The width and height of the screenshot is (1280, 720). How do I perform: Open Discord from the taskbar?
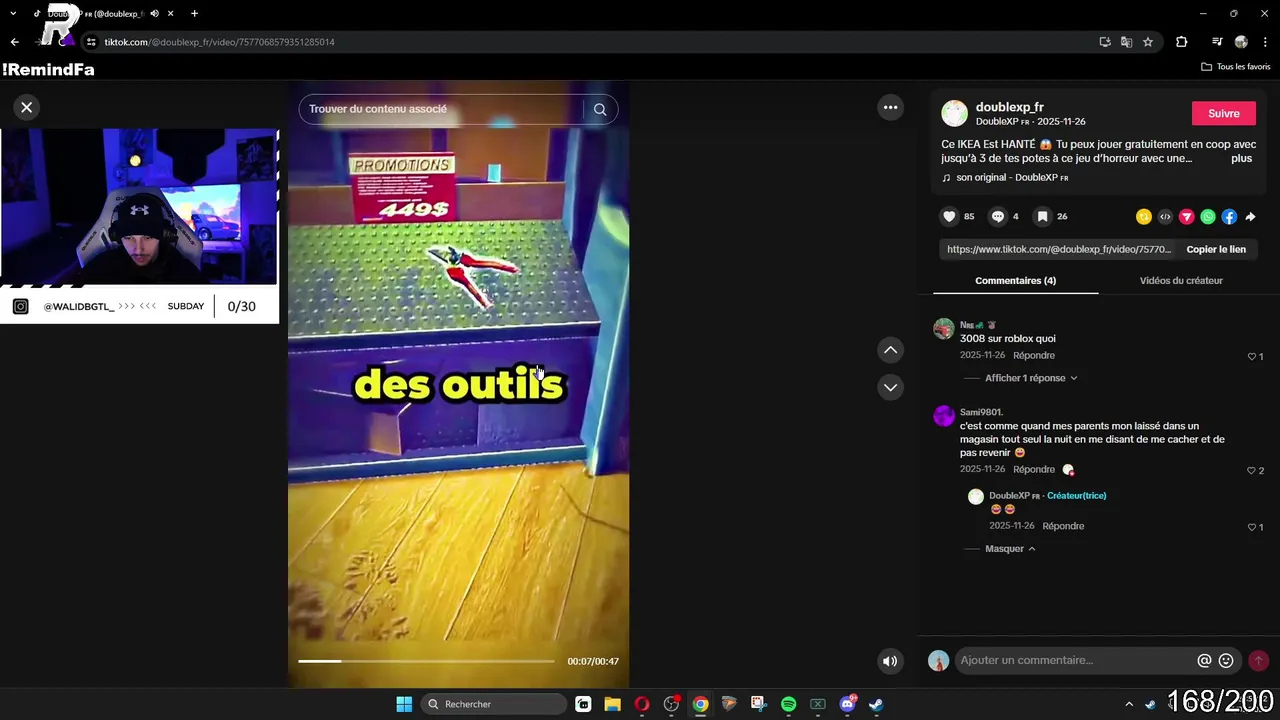point(847,704)
